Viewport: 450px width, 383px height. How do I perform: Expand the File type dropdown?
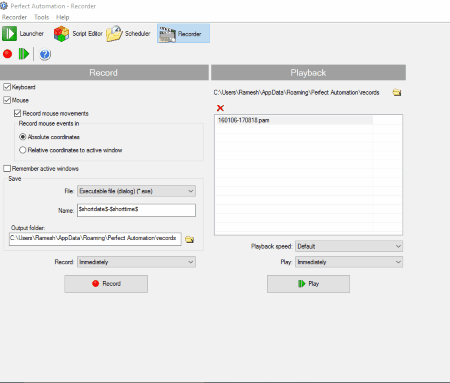tap(136, 191)
